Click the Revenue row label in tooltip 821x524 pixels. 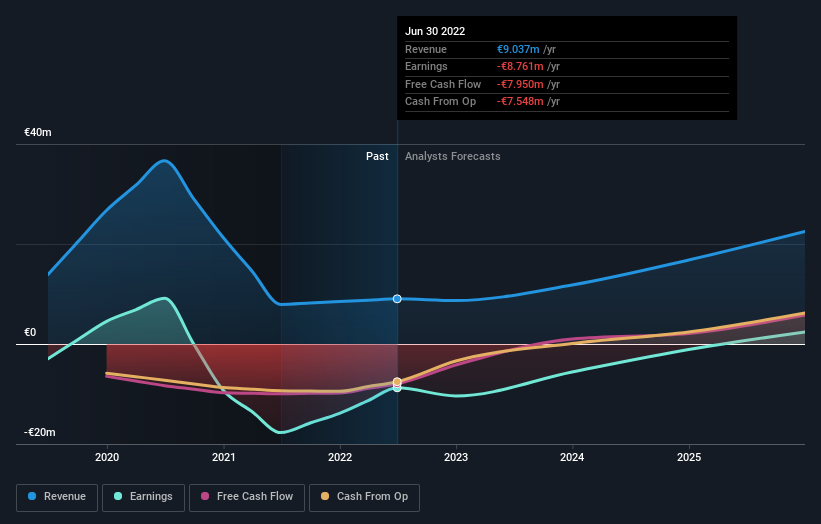coord(426,49)
